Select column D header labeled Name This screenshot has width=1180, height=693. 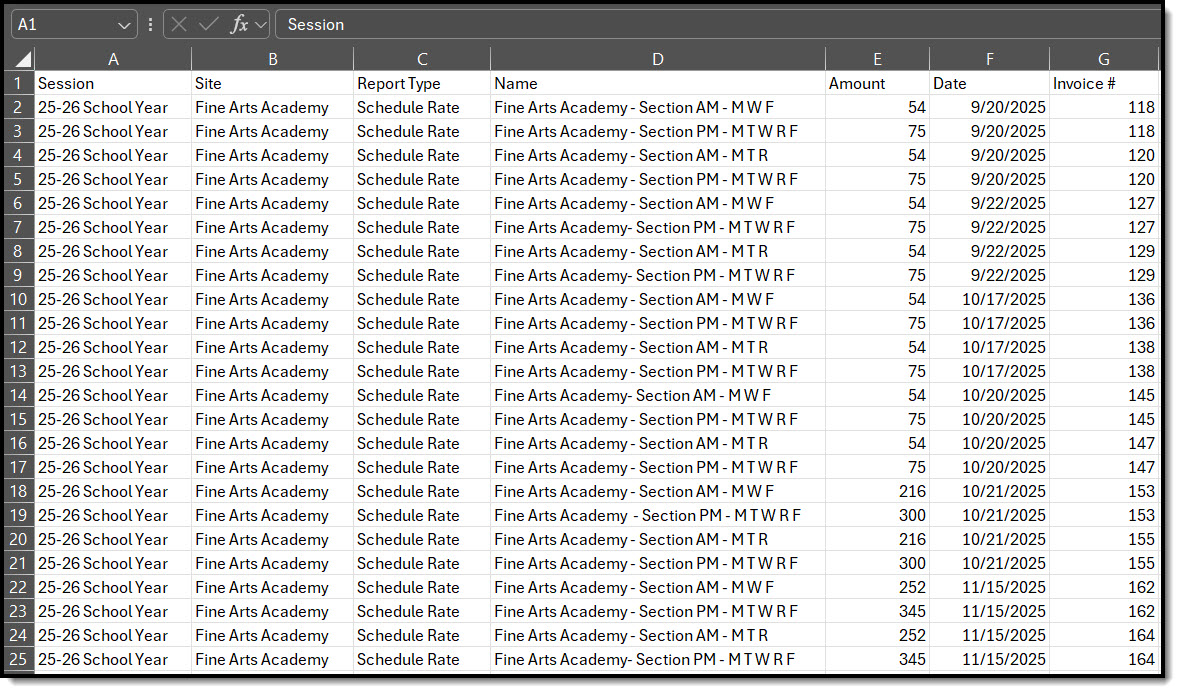pos(657,58)
